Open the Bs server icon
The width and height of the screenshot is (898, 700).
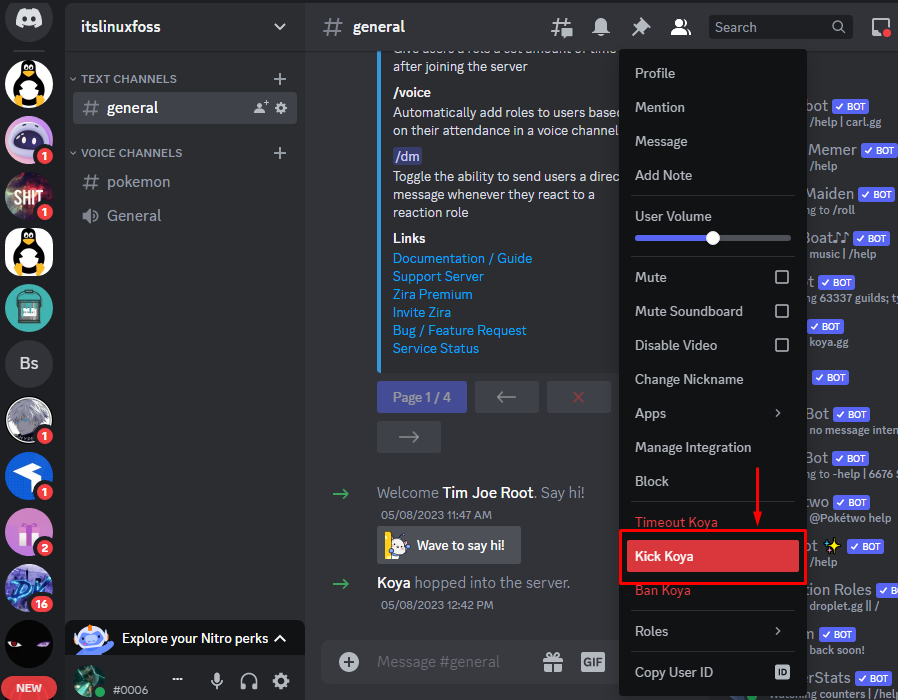pyautogui.click(x=29, y=363)
